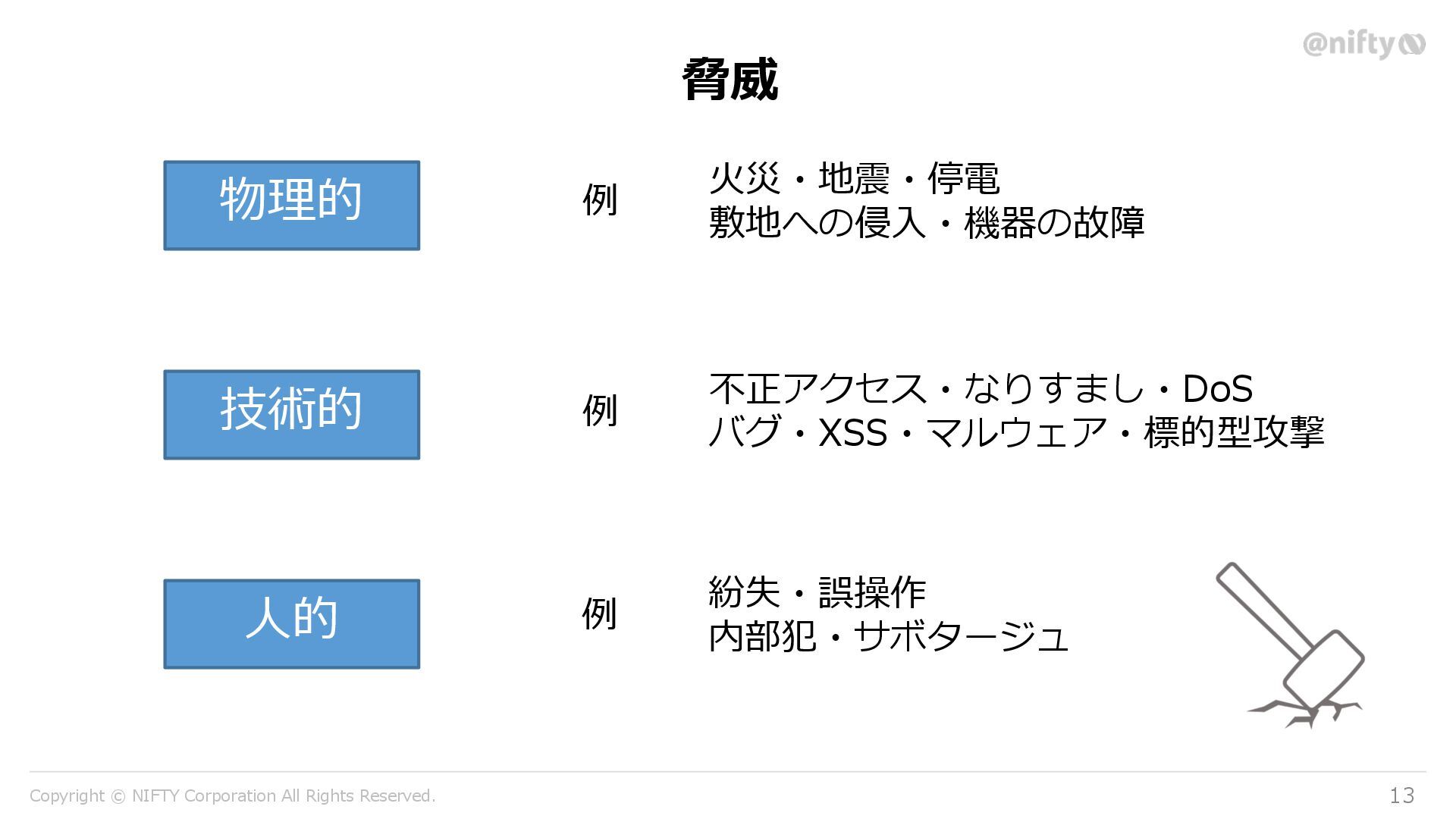Click the 例 label beside 人的
The height and width of the screenshot is (819, 1456).
(599, 613)
